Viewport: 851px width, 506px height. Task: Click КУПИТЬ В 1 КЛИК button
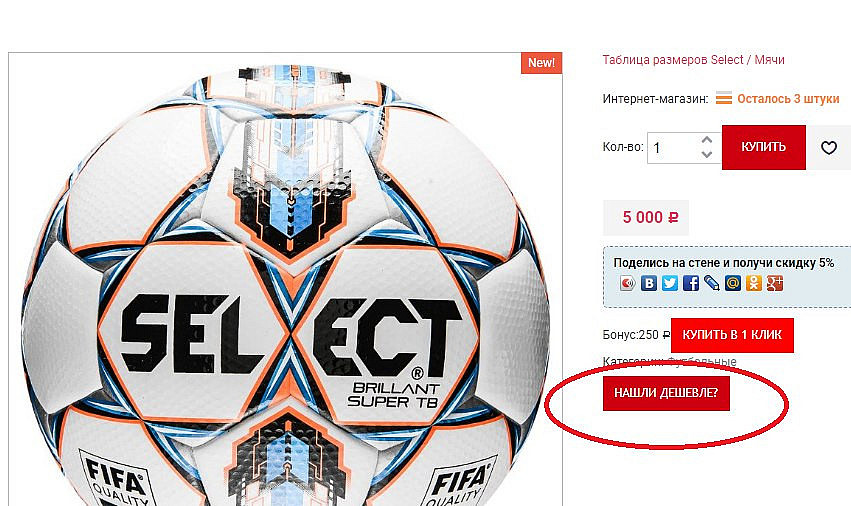pos(732,335)
